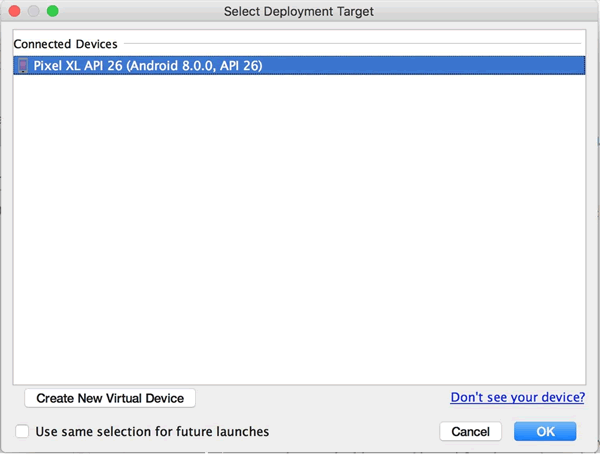The height and width of the screenshot is (454, 600).
Task: Click the phone icon beside Pixel XL
Action: click(x=23, y=65)
